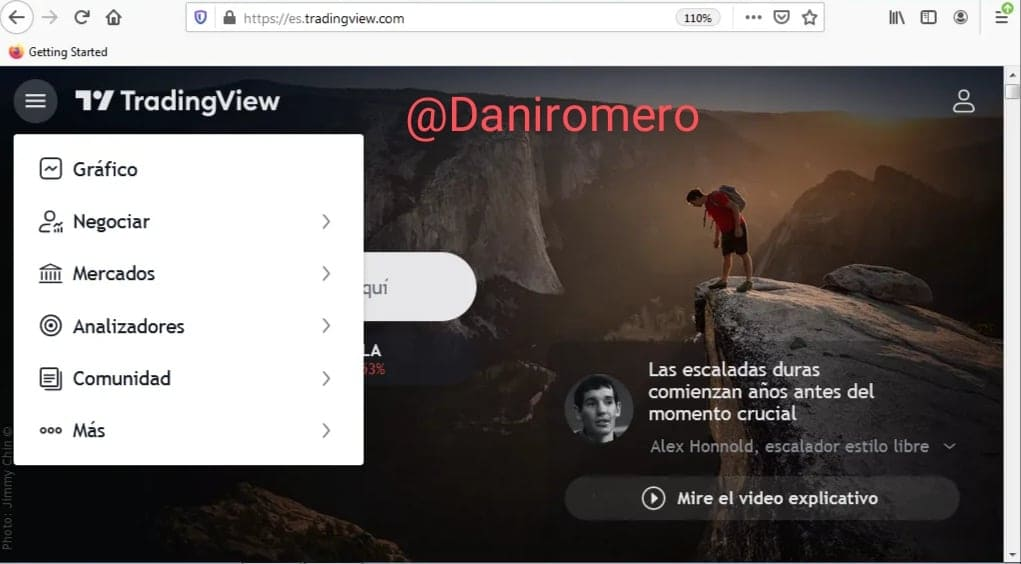Click the play circle icon on video button
The height and width of the screenshot is (564, 1021).
[653, 498]
